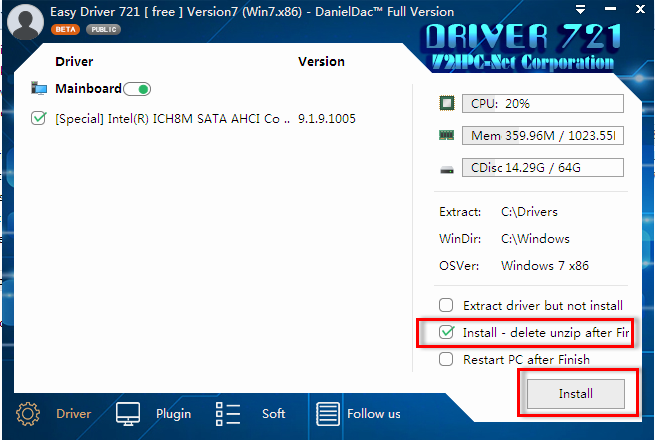Enable Extract driver but not install
655x440 pixels.
pos(446,305)
